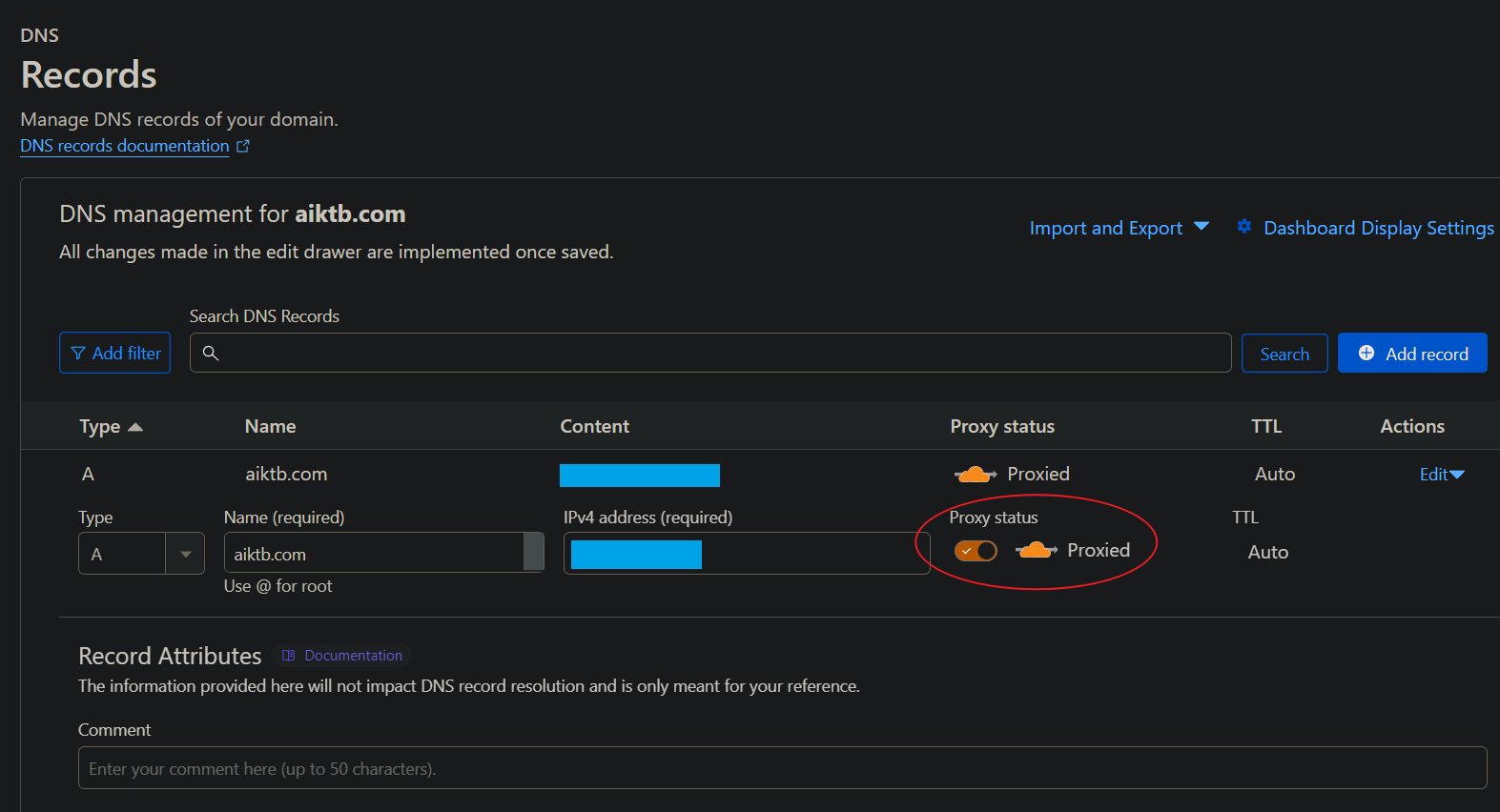Click the aiktb.com name cell in the record row
The width and height of the screenshot is (1500, 812).
click(x=286, y=474)
